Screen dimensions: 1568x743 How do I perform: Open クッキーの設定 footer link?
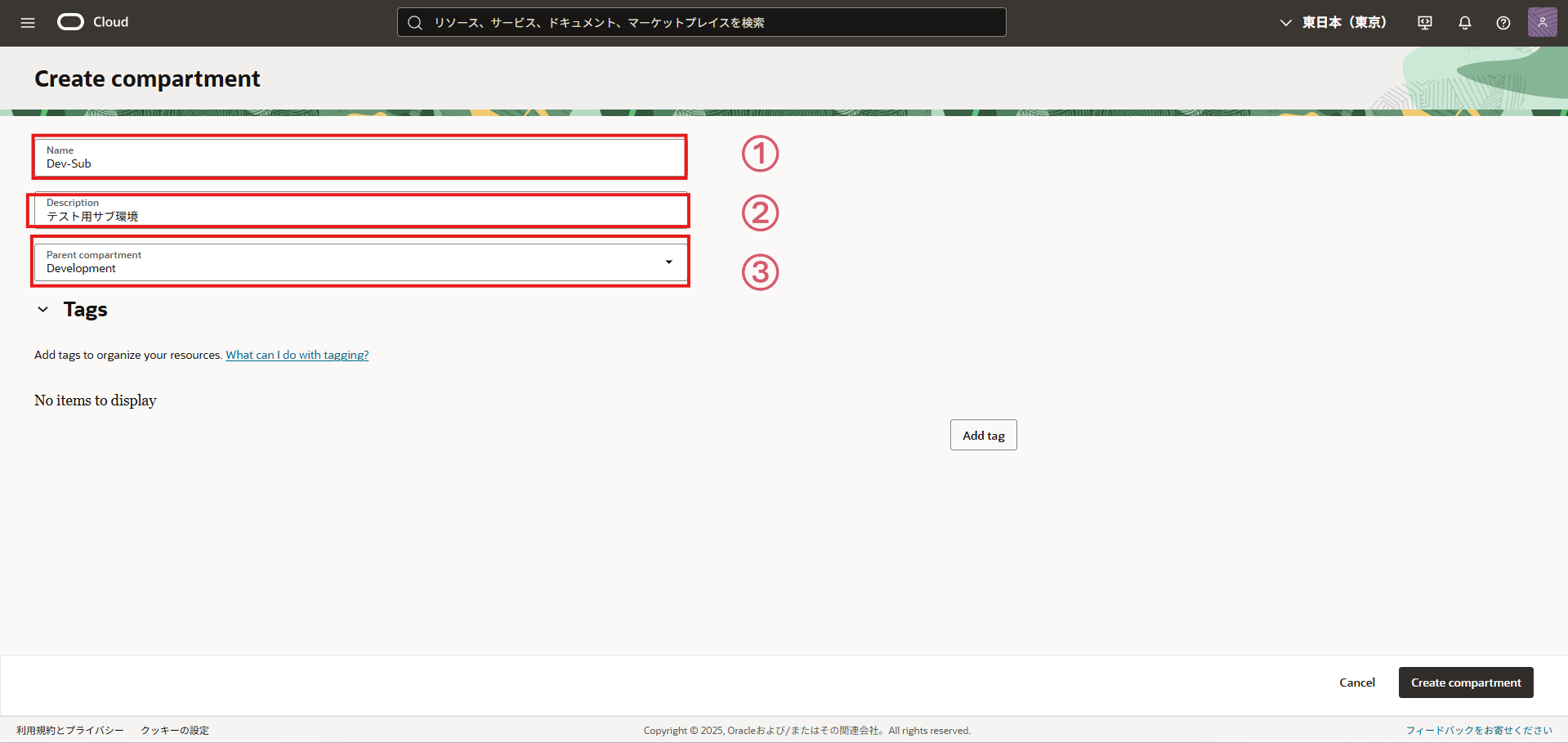click(175, 731)
